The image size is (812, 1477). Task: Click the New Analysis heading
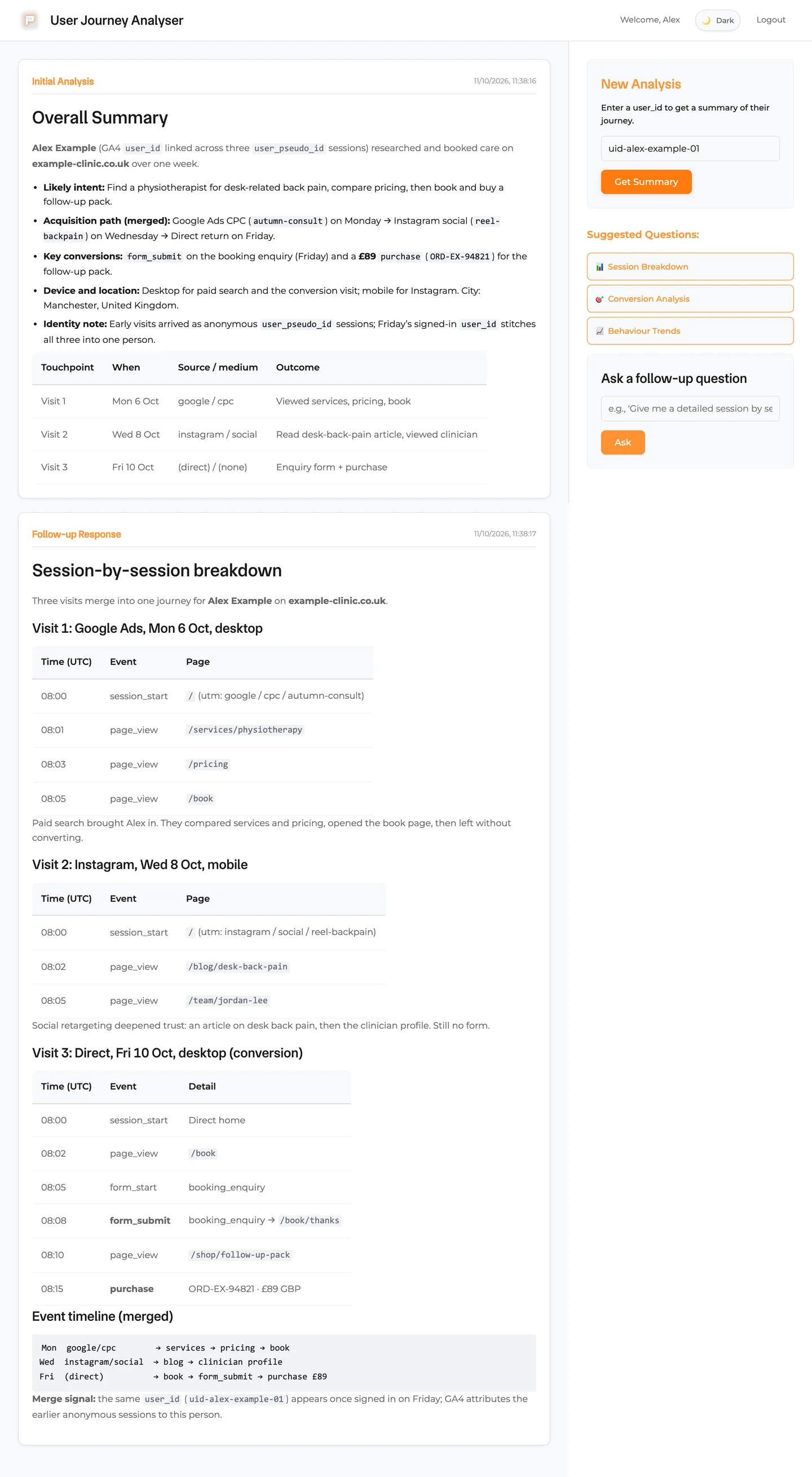point(641,84)
